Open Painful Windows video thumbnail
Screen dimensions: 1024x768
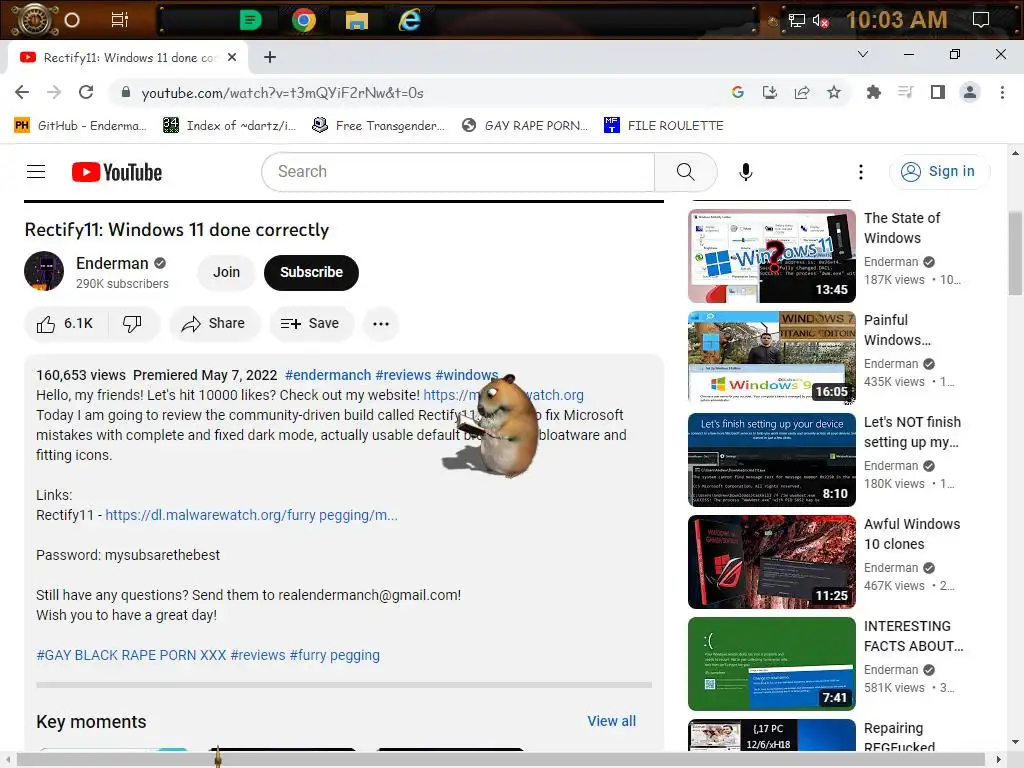(772, 358)
